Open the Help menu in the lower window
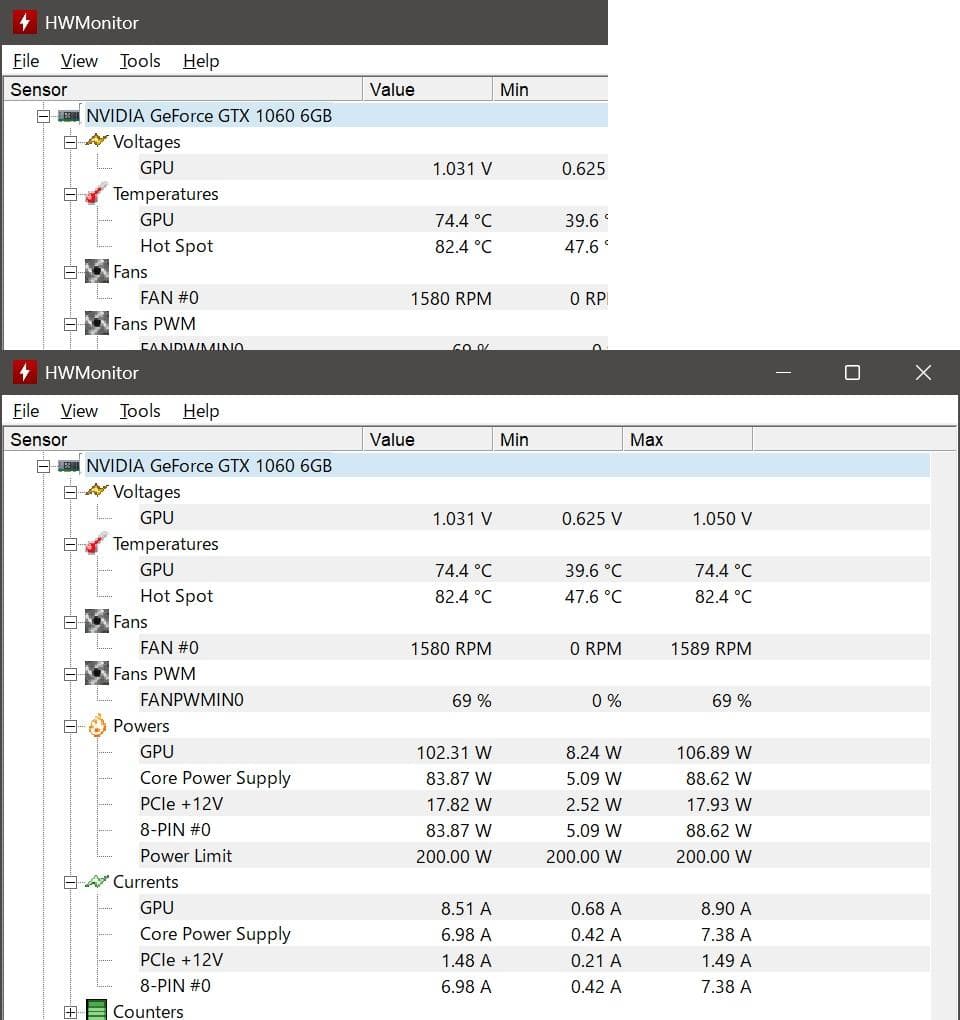 click(201, 411)
